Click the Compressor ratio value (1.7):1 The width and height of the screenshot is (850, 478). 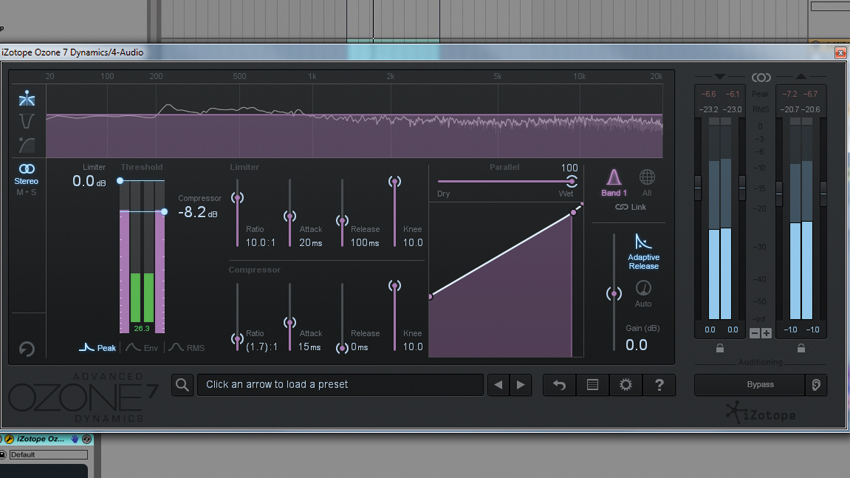261,347
